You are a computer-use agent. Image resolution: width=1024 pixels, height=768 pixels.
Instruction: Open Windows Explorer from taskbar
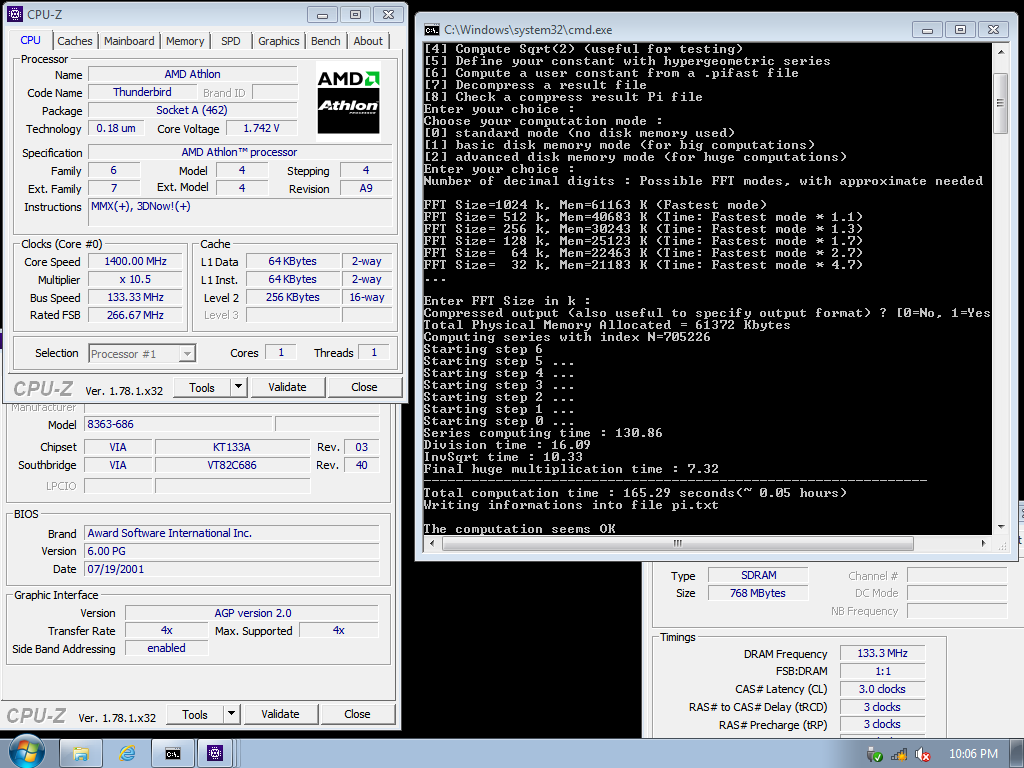(80, 754)
